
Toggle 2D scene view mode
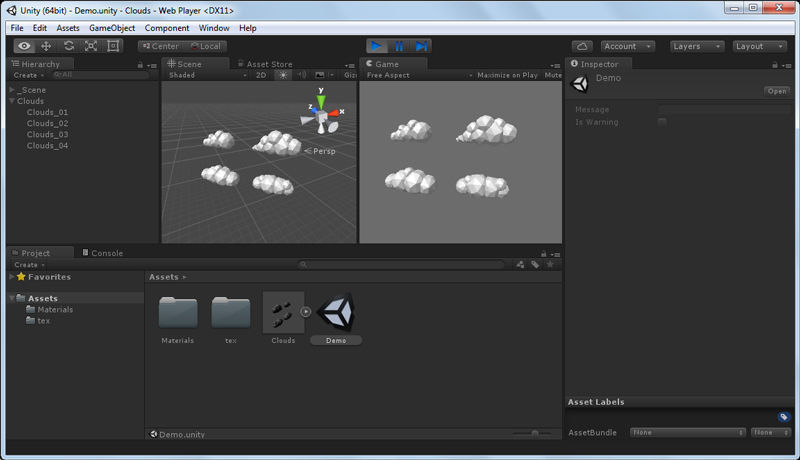(x=261, y=75)
